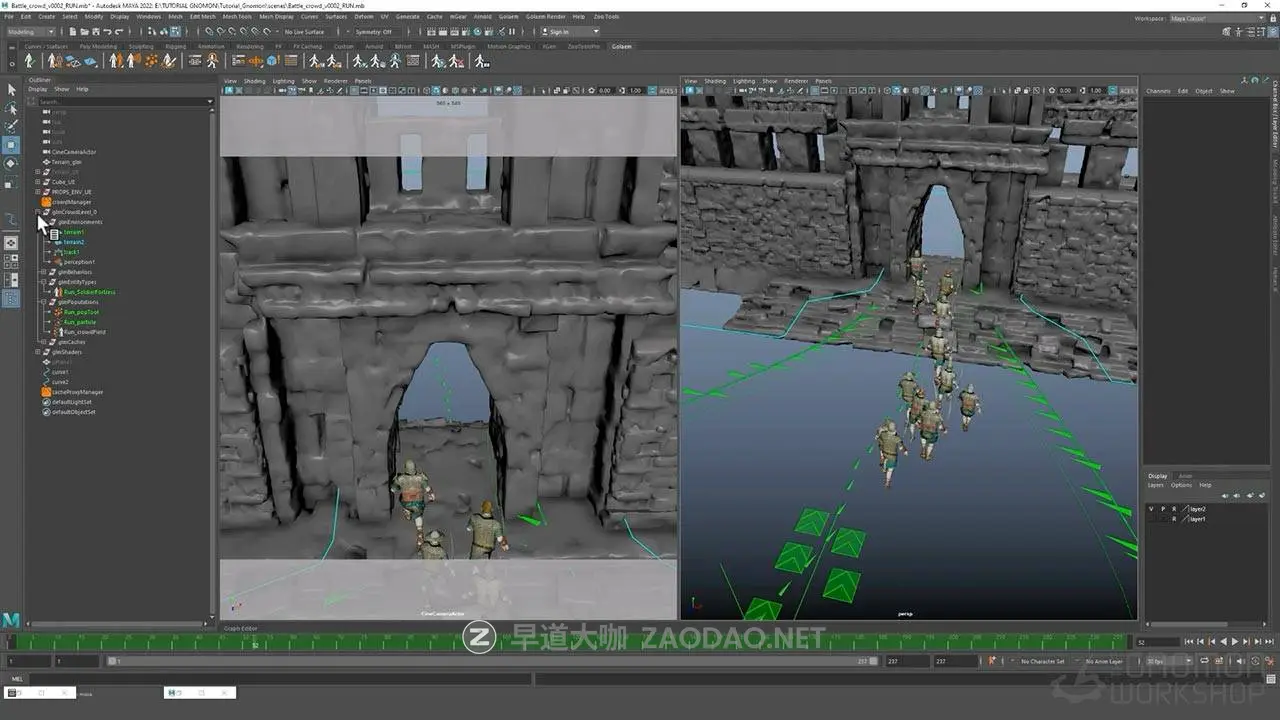Expand the PROPS_ENV_UE node
1280x720 pixels.
click(x=38, y=192)
